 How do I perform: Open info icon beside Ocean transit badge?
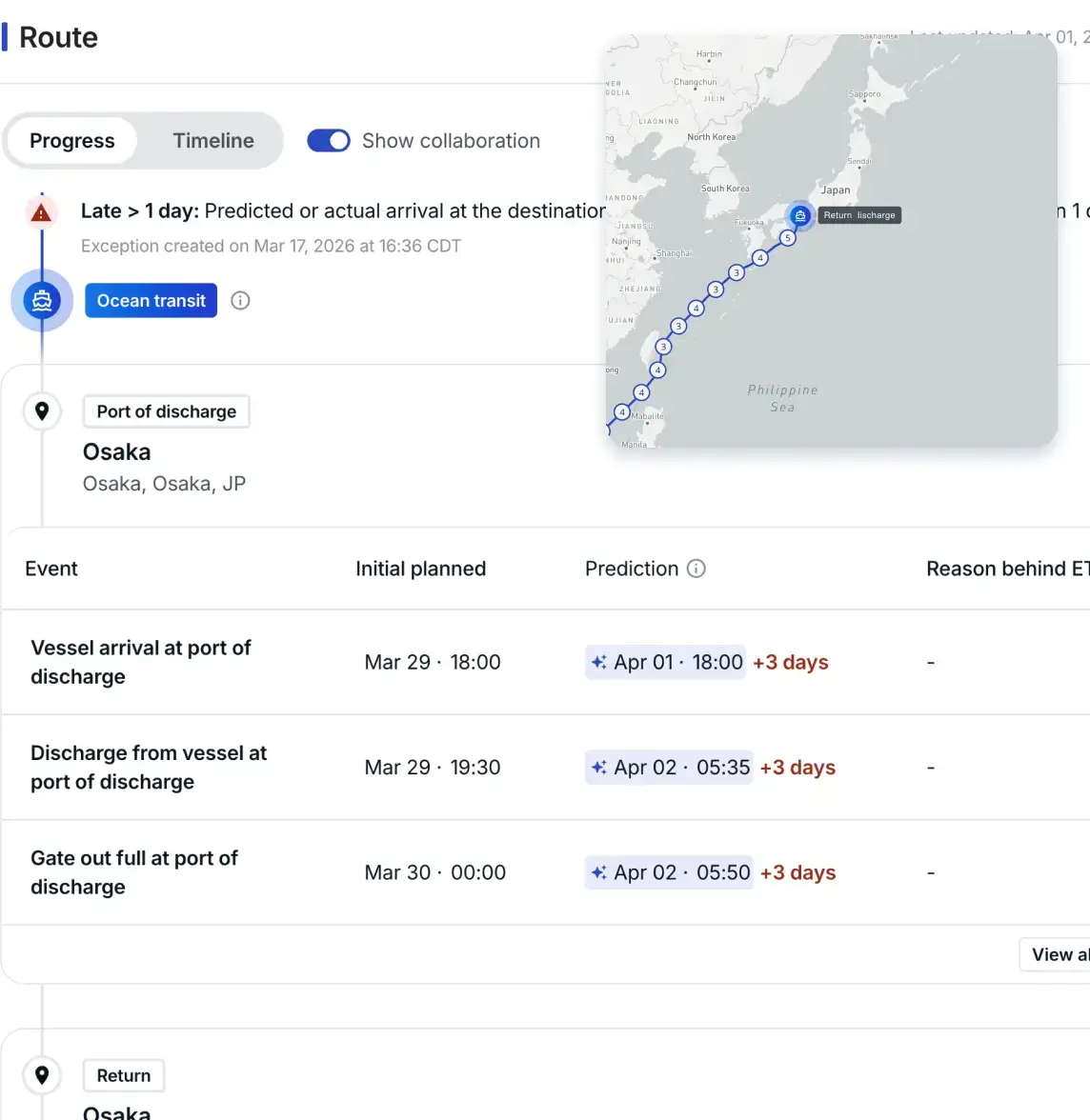point(240,301)
